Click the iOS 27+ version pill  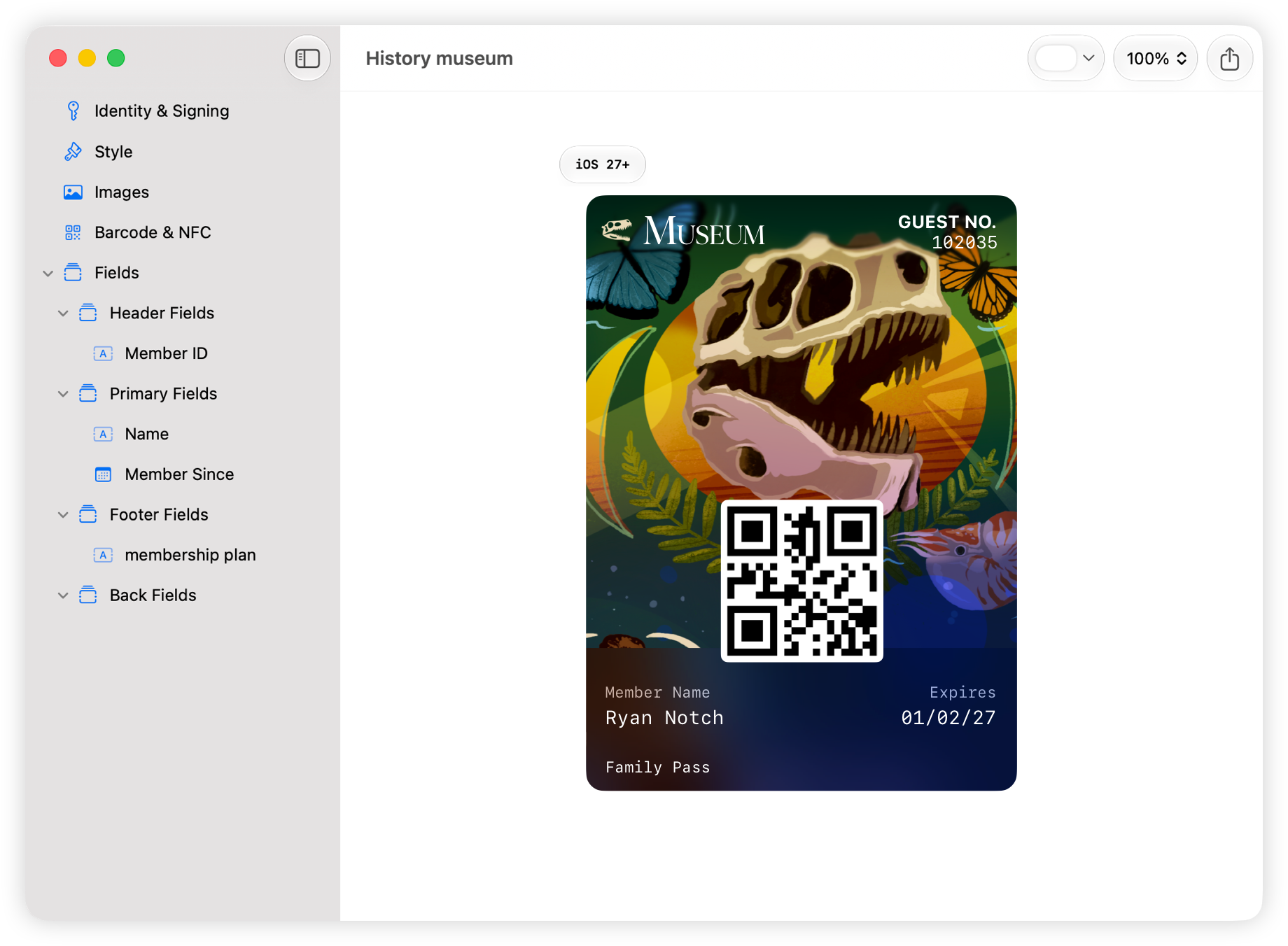[x=602, y=164]
